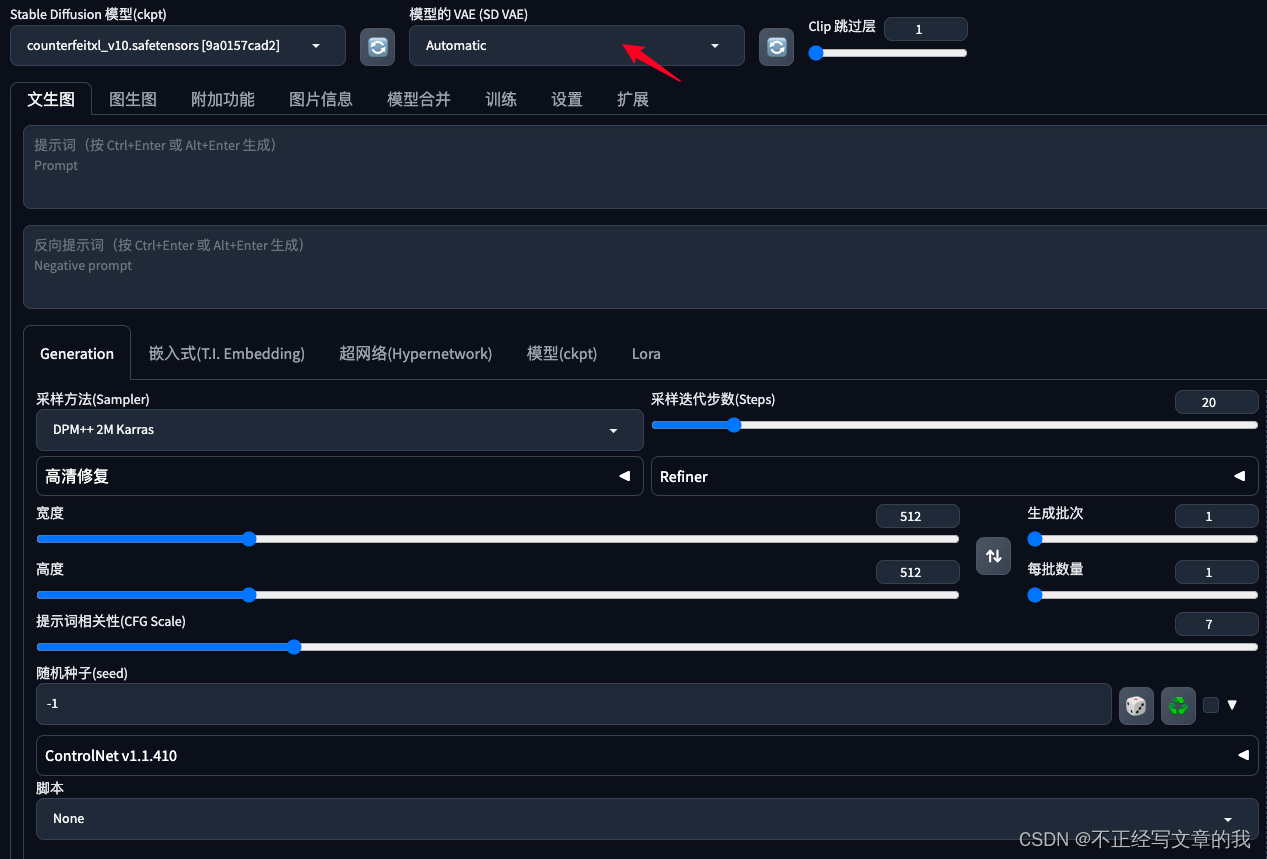1267x859 pixels.
Task: Click the 每批数量 slider
Action: coord(1143,595)
